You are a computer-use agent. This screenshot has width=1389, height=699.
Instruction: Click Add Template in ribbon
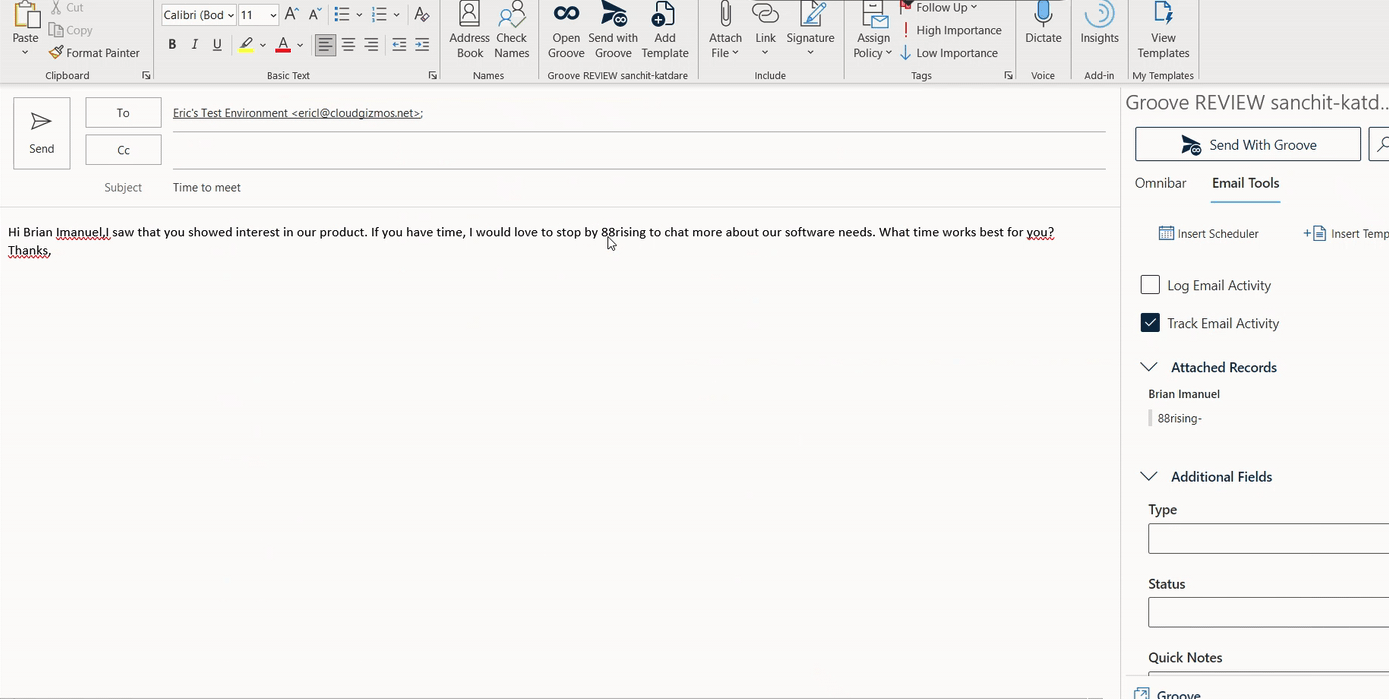point(665,31)
